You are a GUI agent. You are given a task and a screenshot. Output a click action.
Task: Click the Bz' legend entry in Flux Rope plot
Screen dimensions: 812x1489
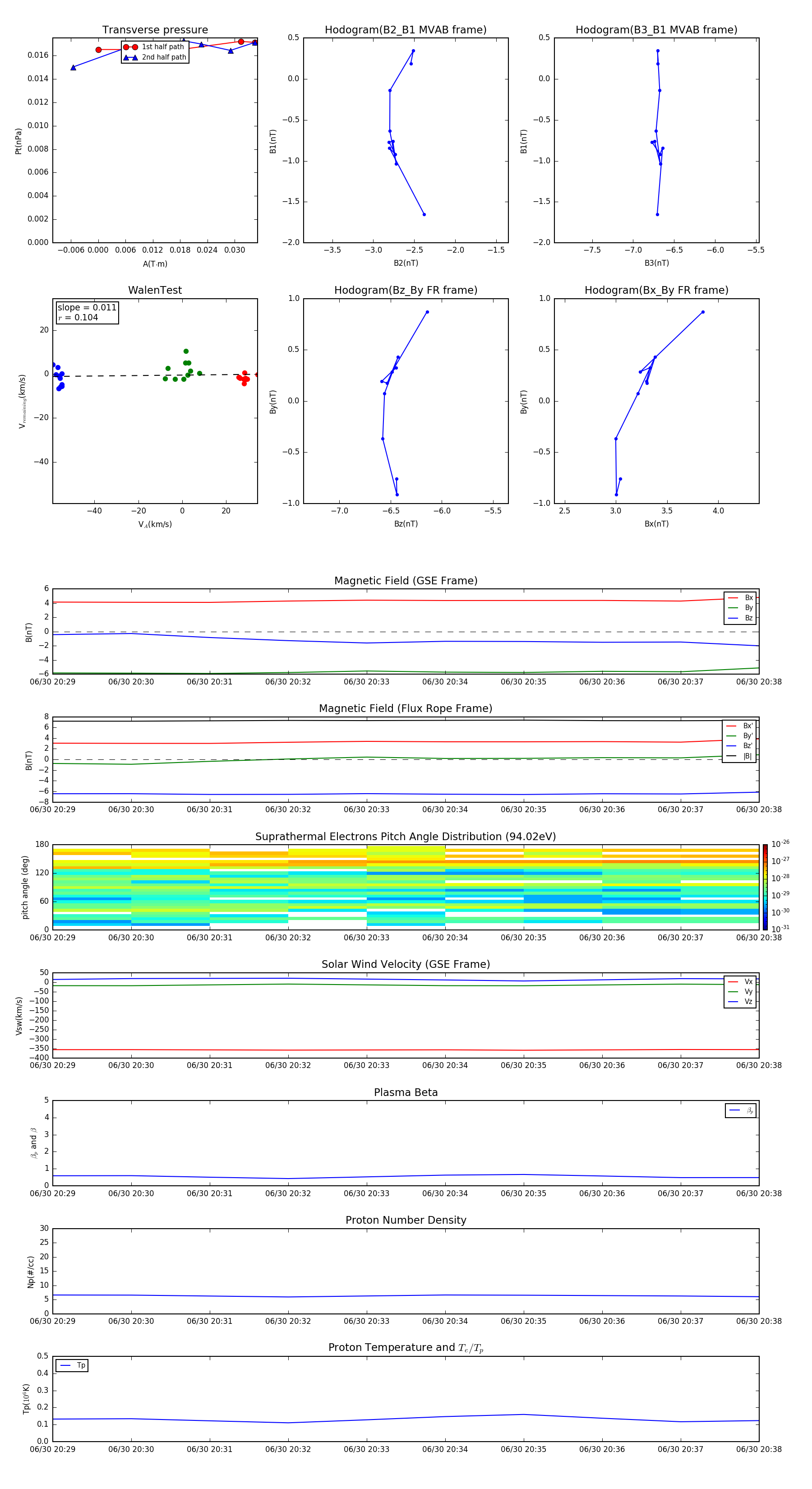pos(740,746)
